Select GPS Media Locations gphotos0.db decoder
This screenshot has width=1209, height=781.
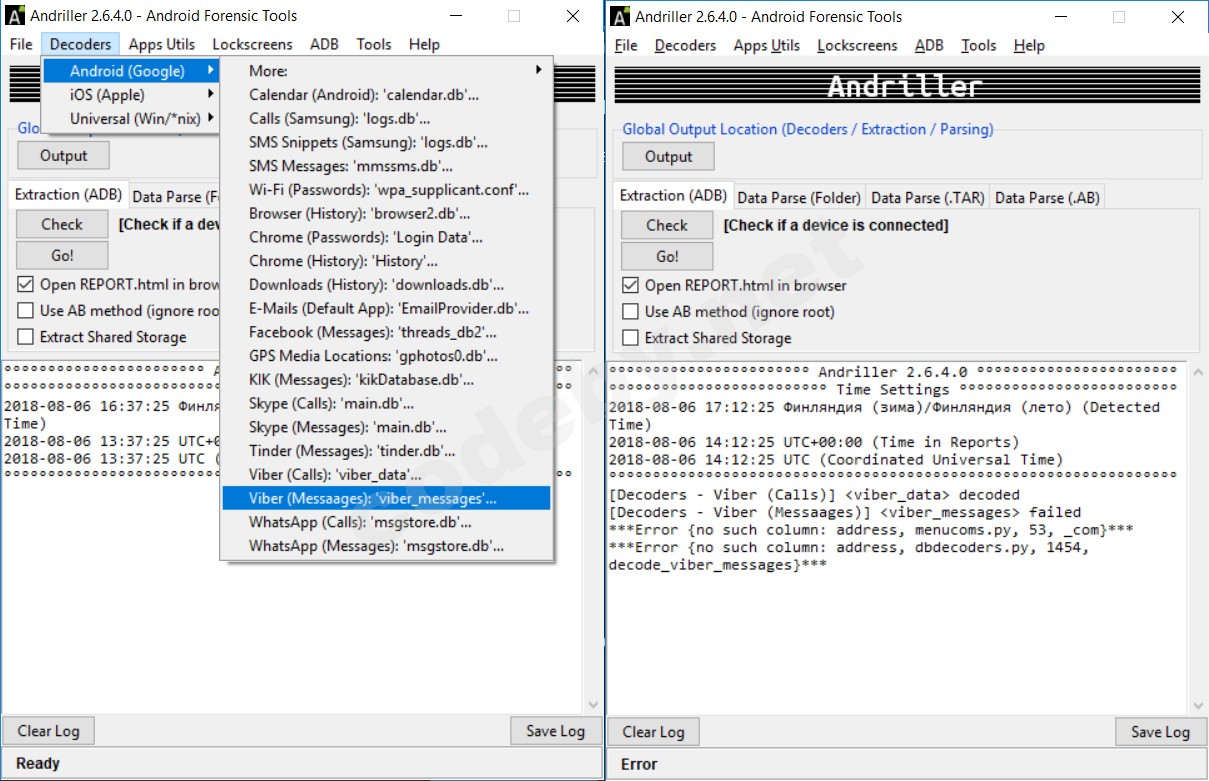(387, 356)
